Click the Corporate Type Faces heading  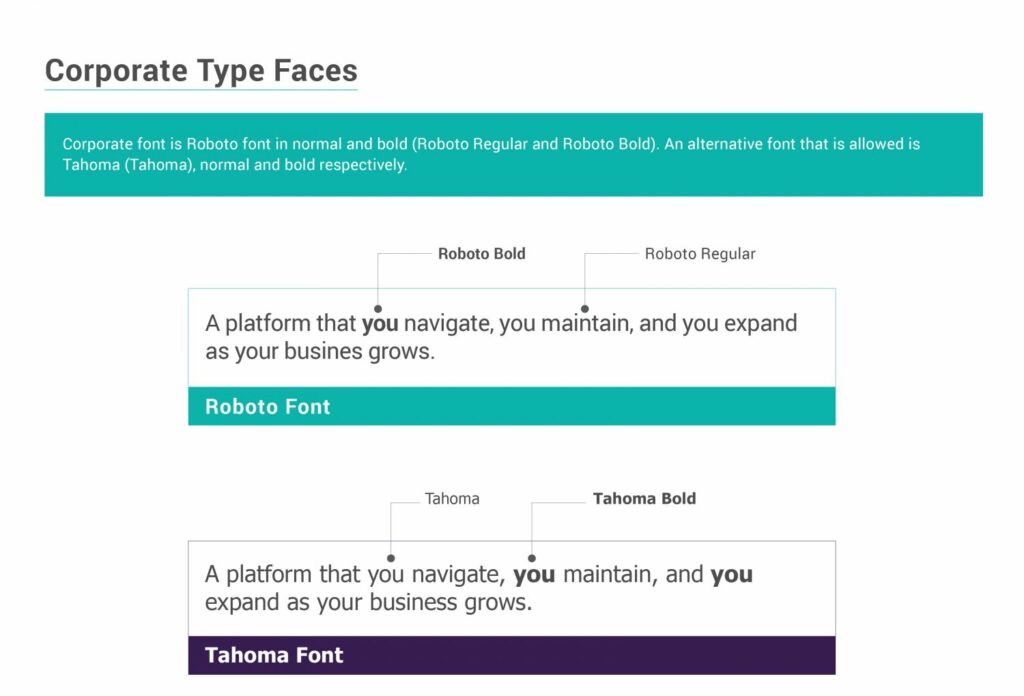201,71
